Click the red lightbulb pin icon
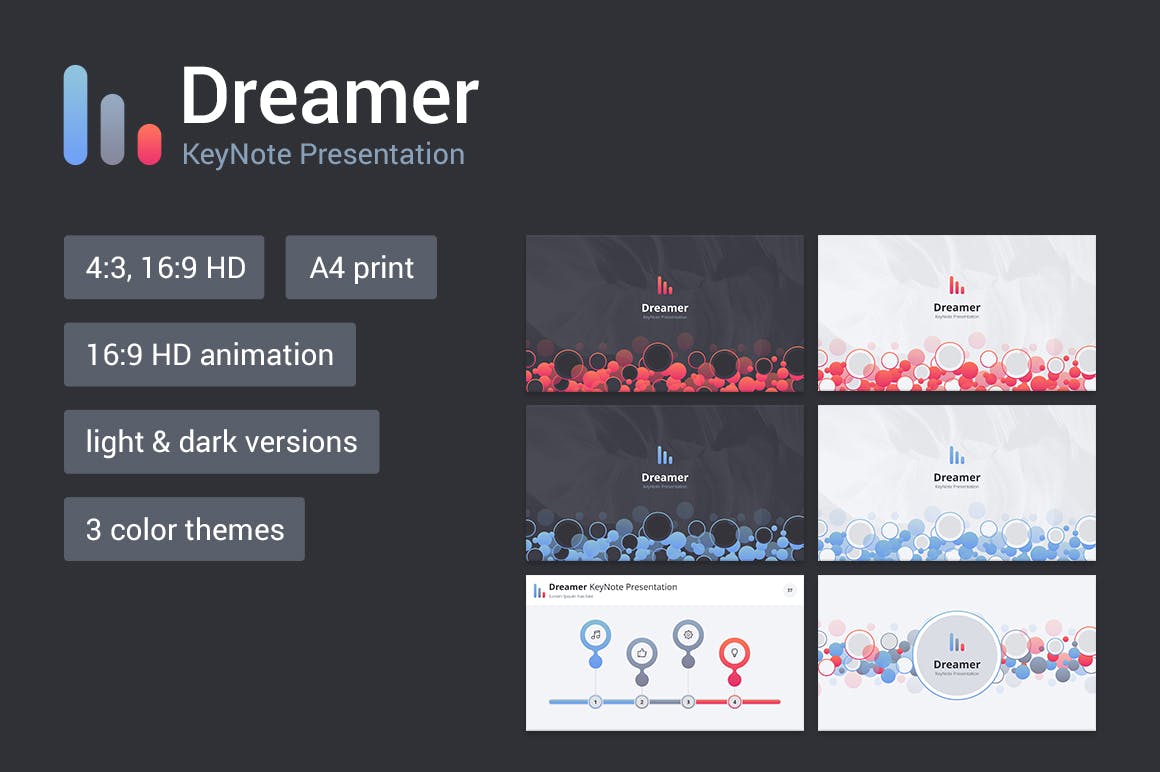1160x772 pixels. click(734, 653)
